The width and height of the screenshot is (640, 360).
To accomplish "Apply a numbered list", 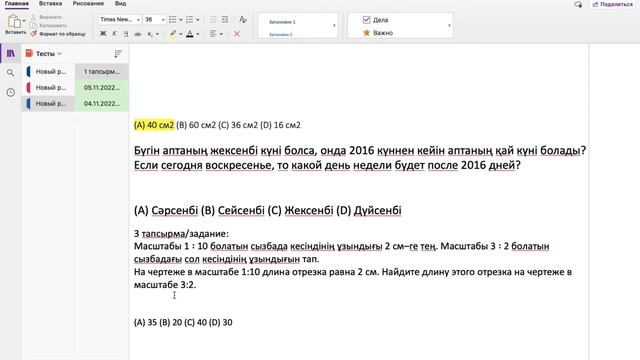I will pyautogui.click(x=189, y=20).
